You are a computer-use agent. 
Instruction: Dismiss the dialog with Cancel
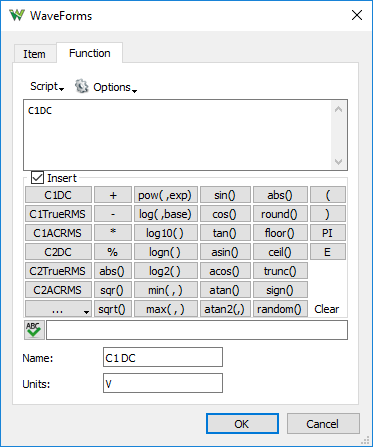pyautogui.click(x=323, y=424)
